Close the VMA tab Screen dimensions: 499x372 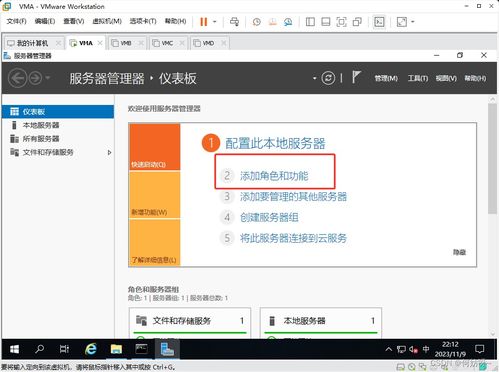pyautogui.click(x=100, y=43)
